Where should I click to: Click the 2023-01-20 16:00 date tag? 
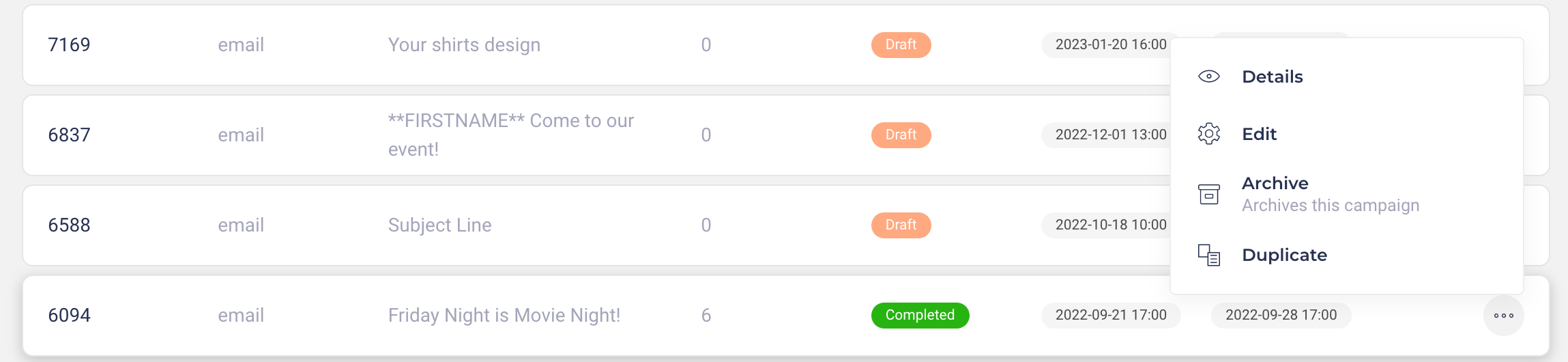tap(1110, 45)
